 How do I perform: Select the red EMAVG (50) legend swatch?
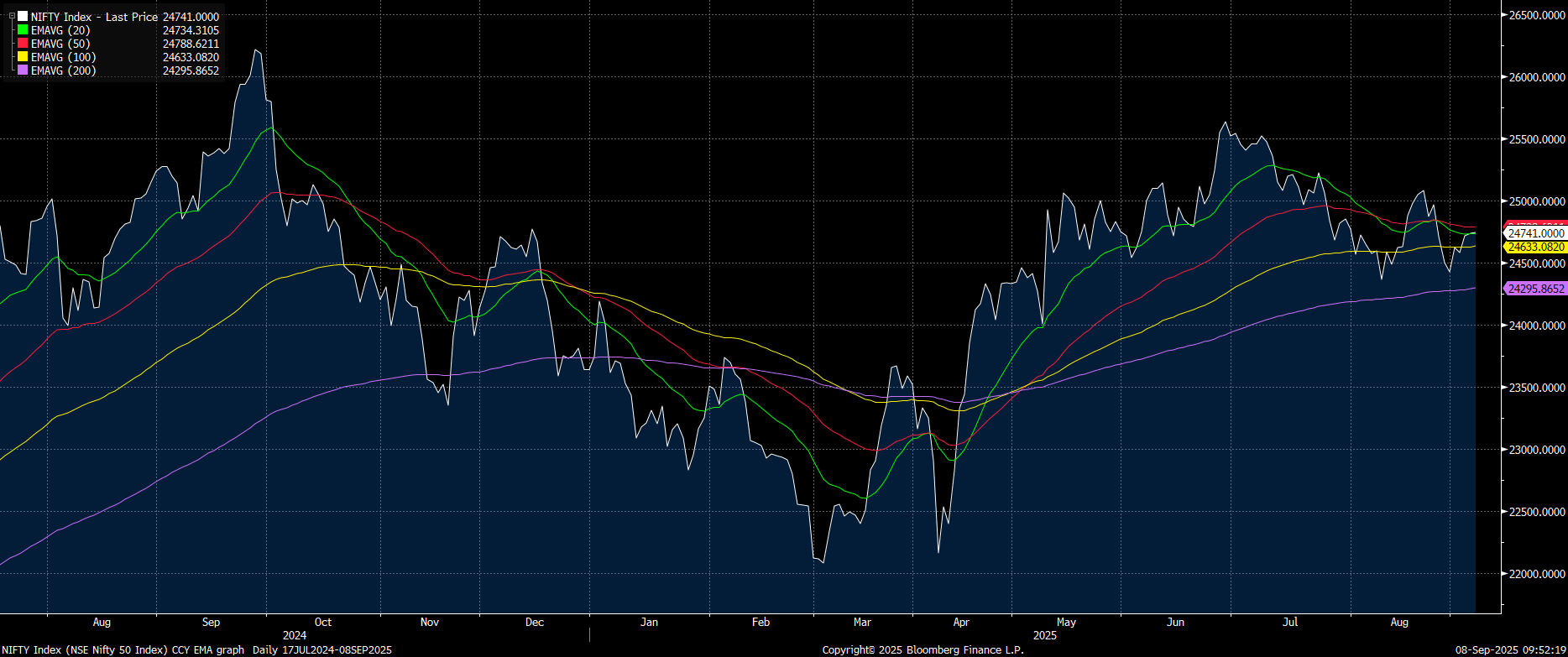point(23,44)
